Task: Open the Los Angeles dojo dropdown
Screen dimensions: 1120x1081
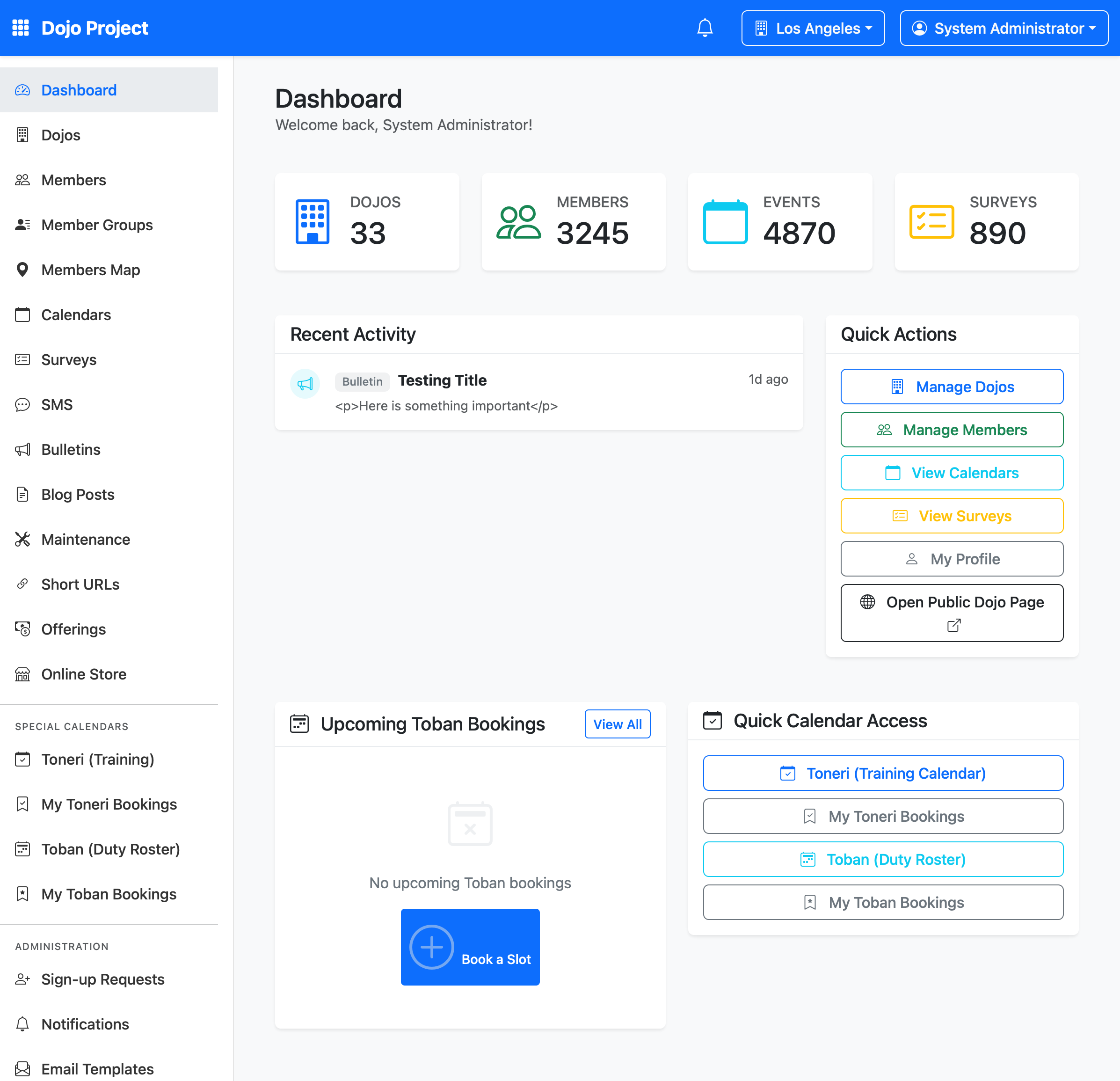Action: [813, 28]
